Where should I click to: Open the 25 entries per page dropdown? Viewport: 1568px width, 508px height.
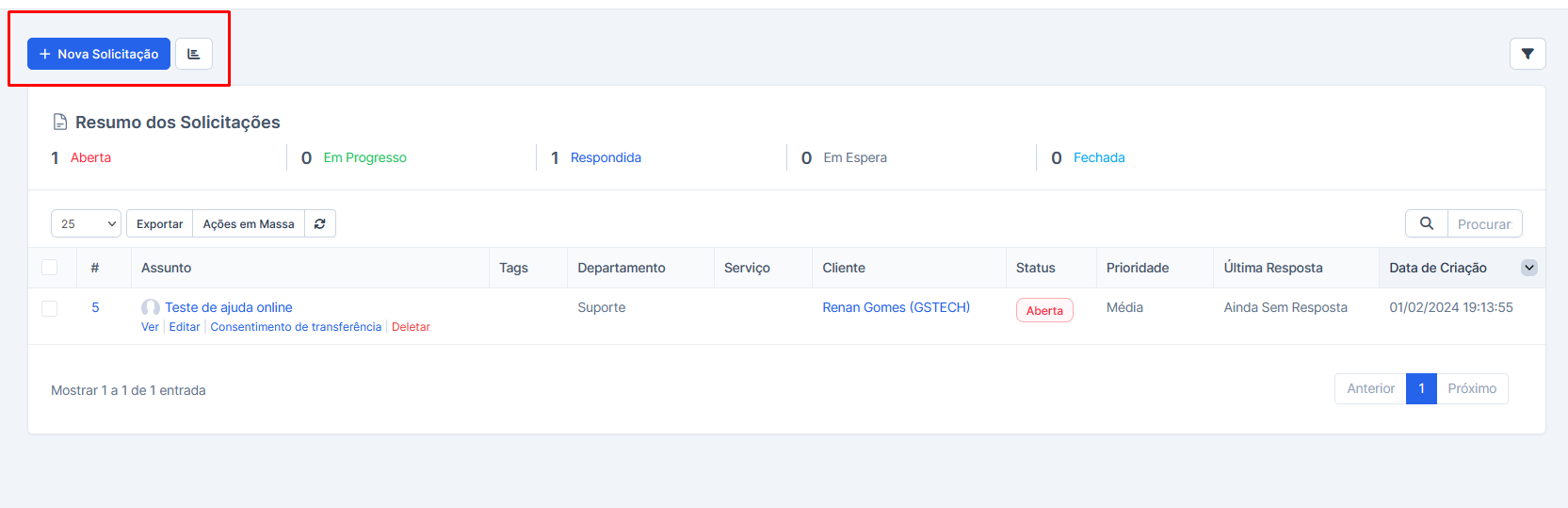pyautogui.click(x=86, y=223)
